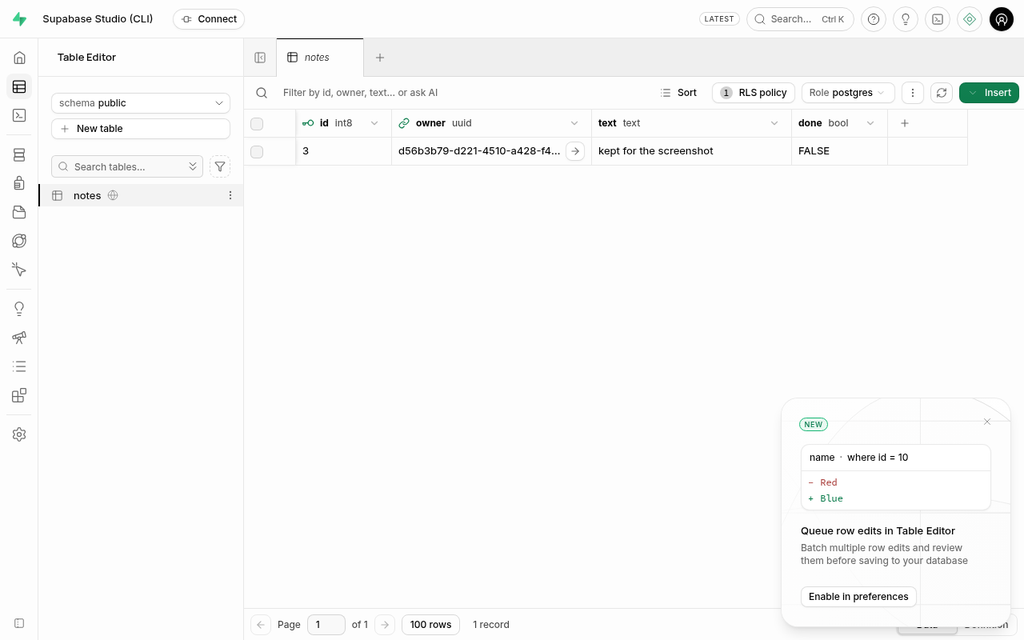Open the notes table three-dot menu

pos(230,195)
